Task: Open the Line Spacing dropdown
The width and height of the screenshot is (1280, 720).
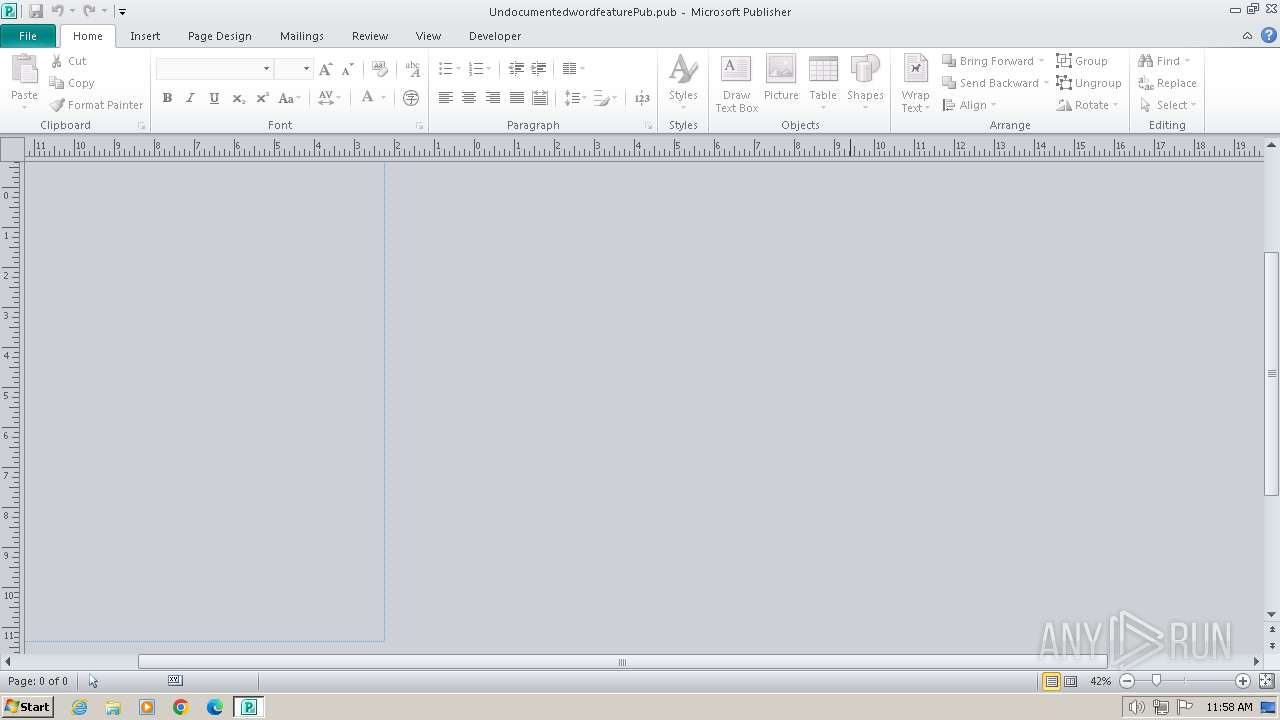Action: coord(575,98)
